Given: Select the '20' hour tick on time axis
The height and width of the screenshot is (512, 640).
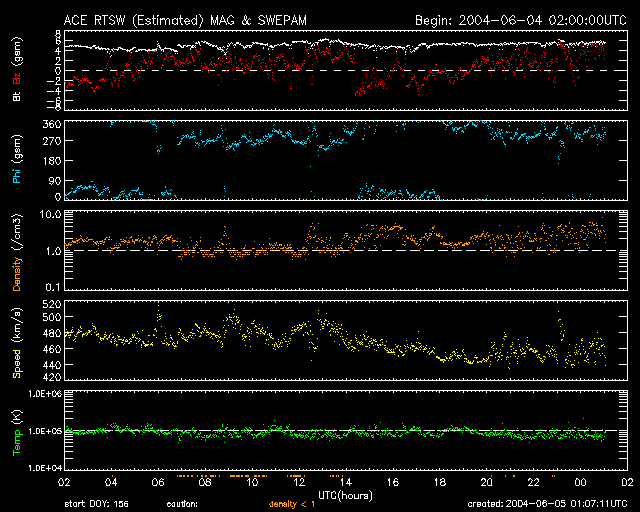Looking at the screenshot, I should 487,482.
